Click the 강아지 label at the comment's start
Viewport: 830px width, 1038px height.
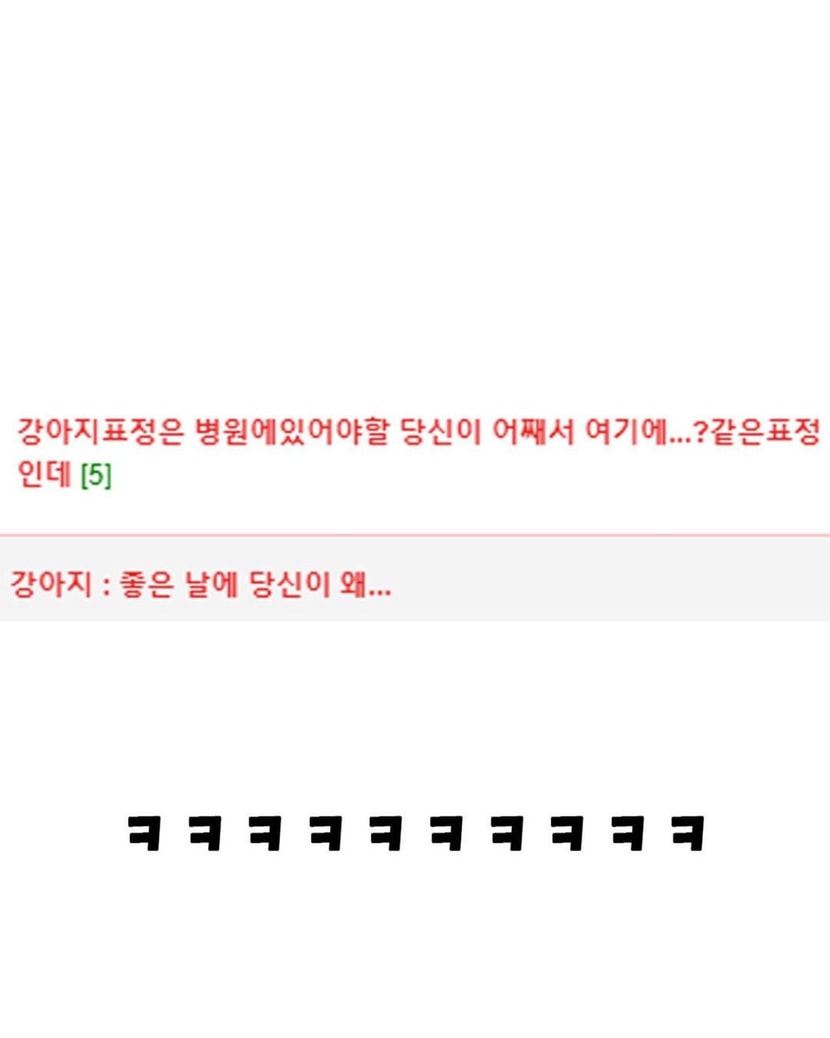click(x=51, y=584)
